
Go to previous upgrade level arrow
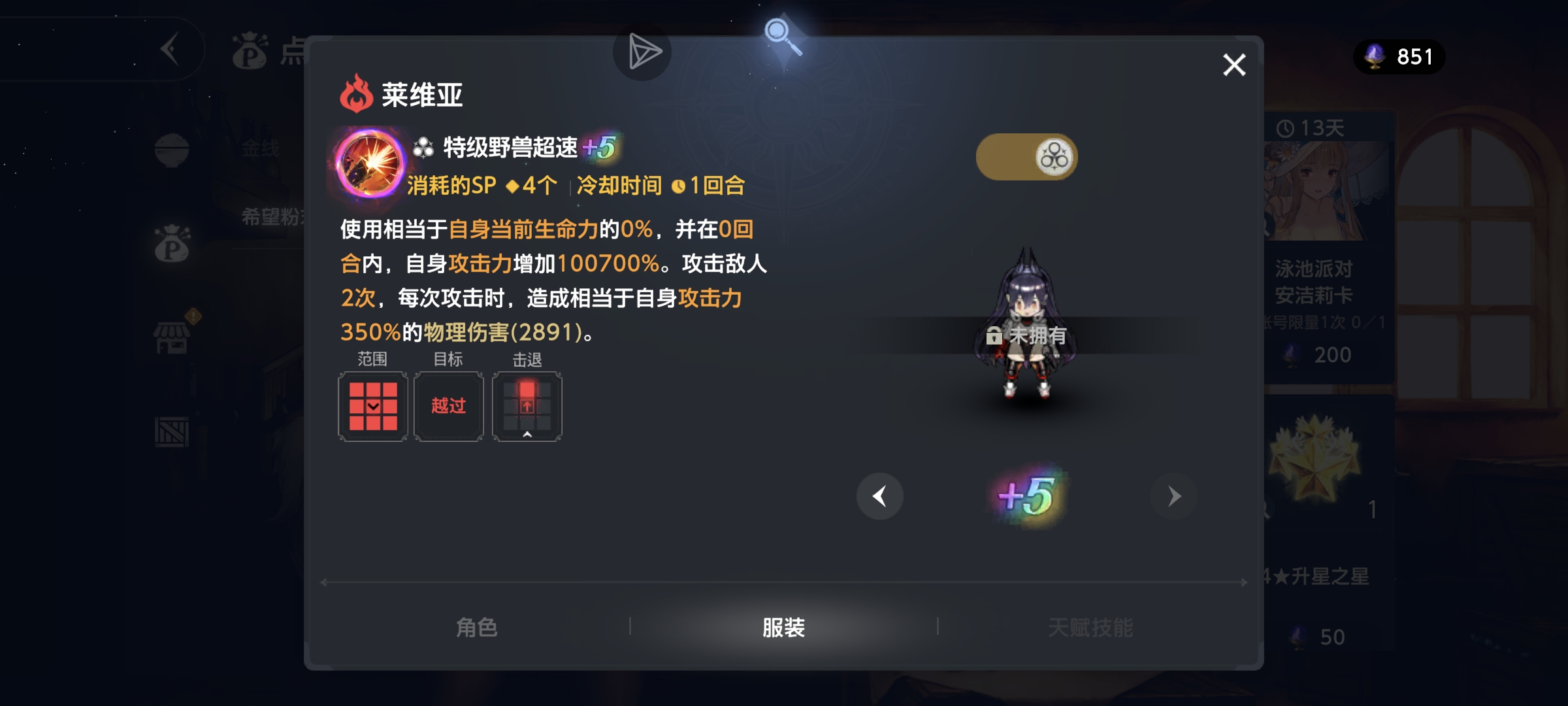880,496
